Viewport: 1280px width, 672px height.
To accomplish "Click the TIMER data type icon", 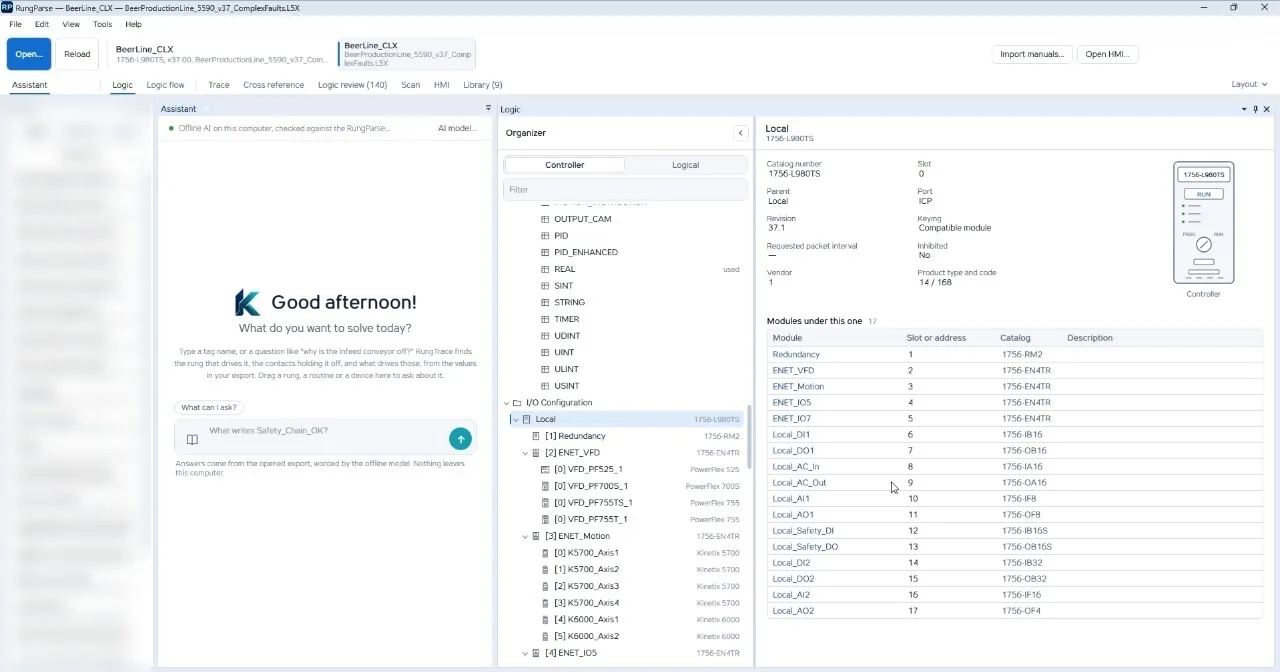I will [x=545, y=319].
